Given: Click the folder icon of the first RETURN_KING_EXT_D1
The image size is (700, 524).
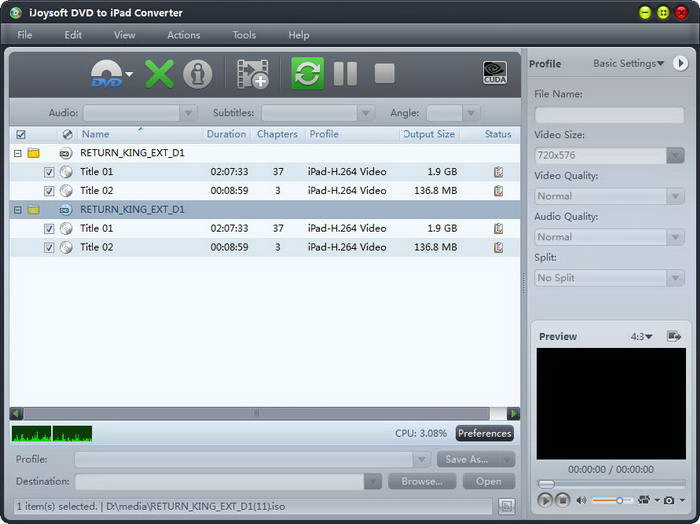Looking at the screenshot, I should click(x=33, y=153).
